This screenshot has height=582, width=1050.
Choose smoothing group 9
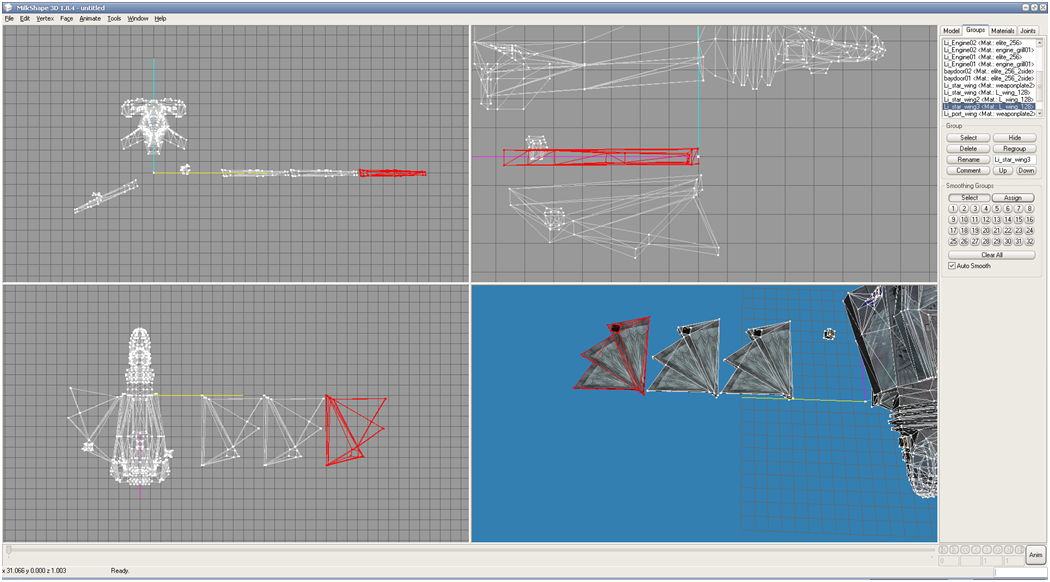[953, 220]
